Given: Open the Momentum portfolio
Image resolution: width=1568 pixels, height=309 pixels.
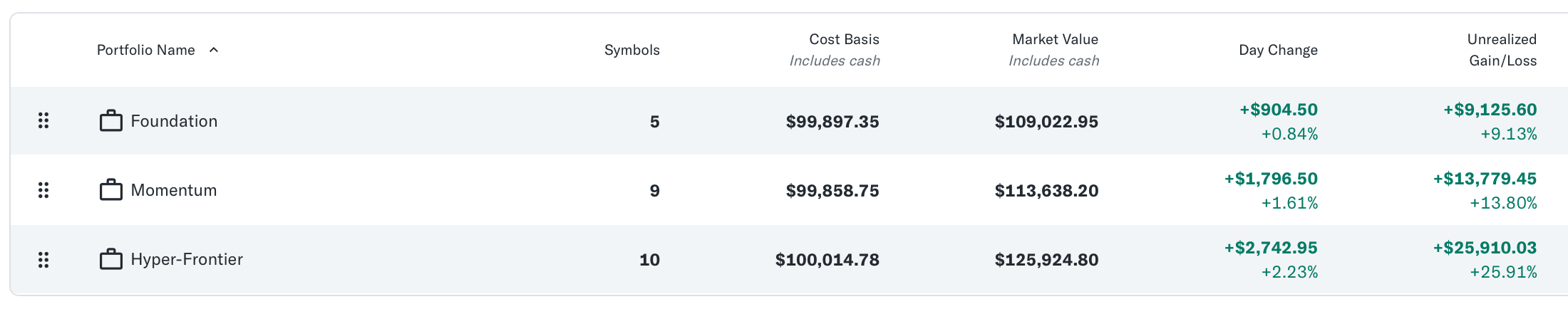Looking at the screenshot, I should point(174,190).
